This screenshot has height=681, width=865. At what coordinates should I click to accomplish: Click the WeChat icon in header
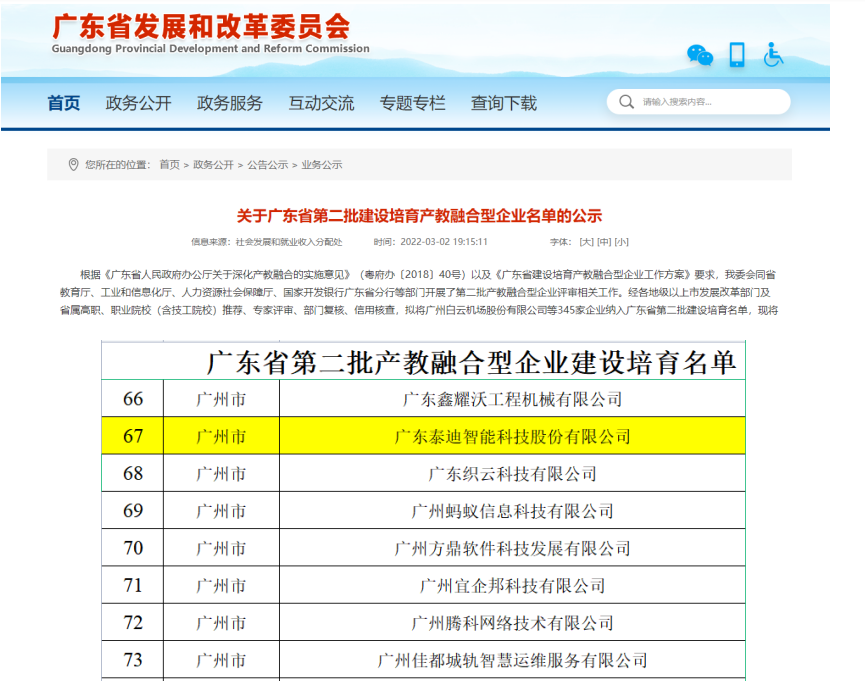tap(700, 55)
